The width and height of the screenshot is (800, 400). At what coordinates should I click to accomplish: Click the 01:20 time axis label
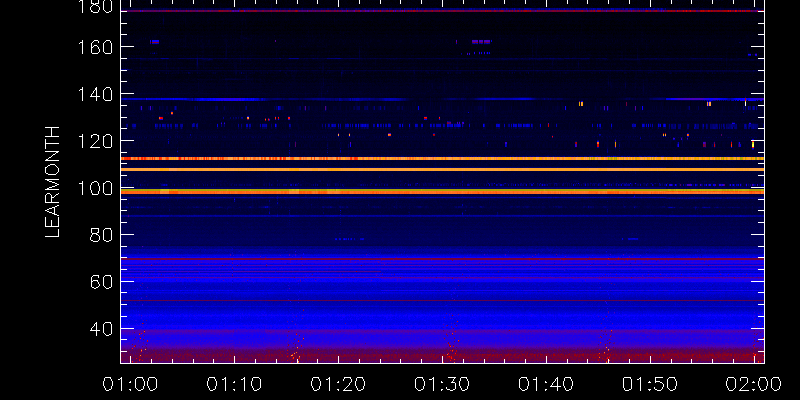338,384
